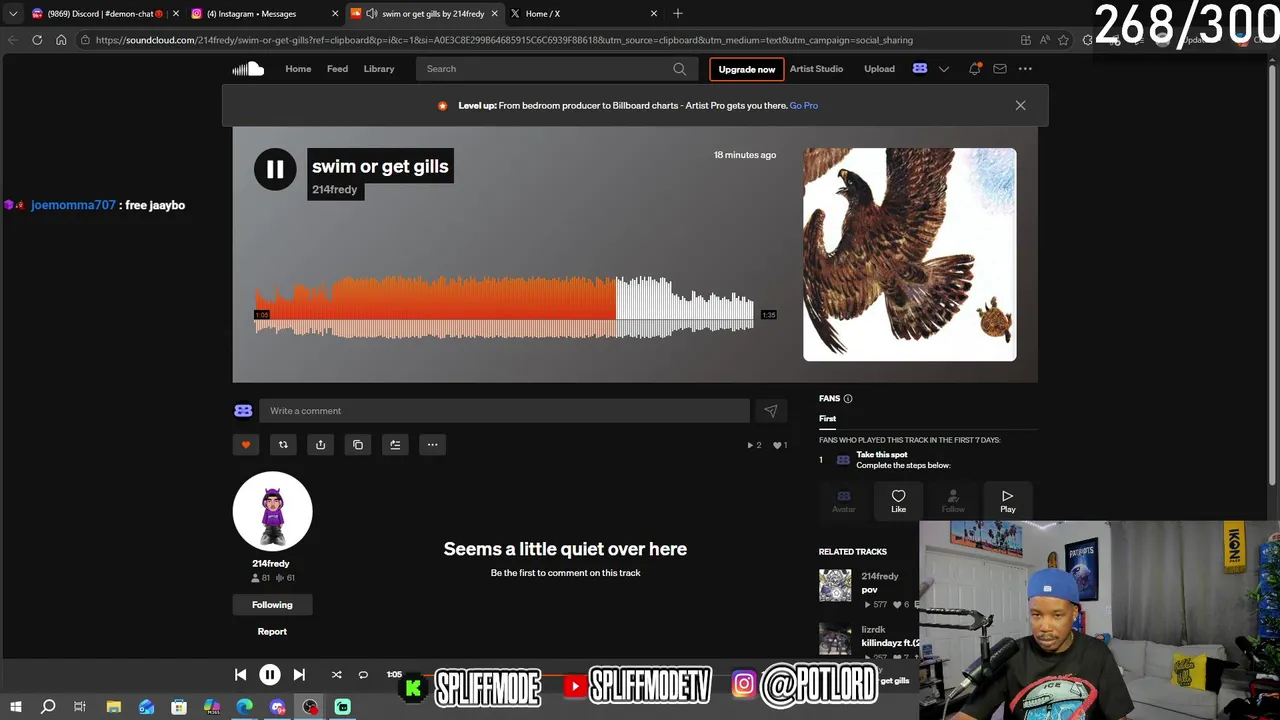1280x720 pixels.
Task: Toggle the Following button
Action: click(272, 605)
